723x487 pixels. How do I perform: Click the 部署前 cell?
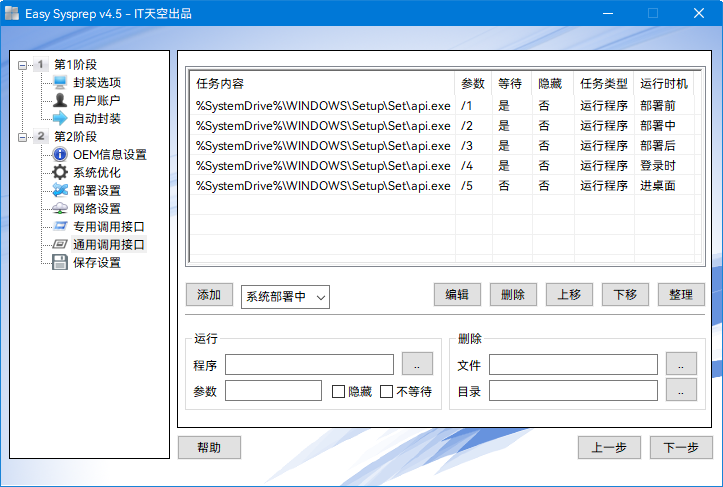pos(658,106)
